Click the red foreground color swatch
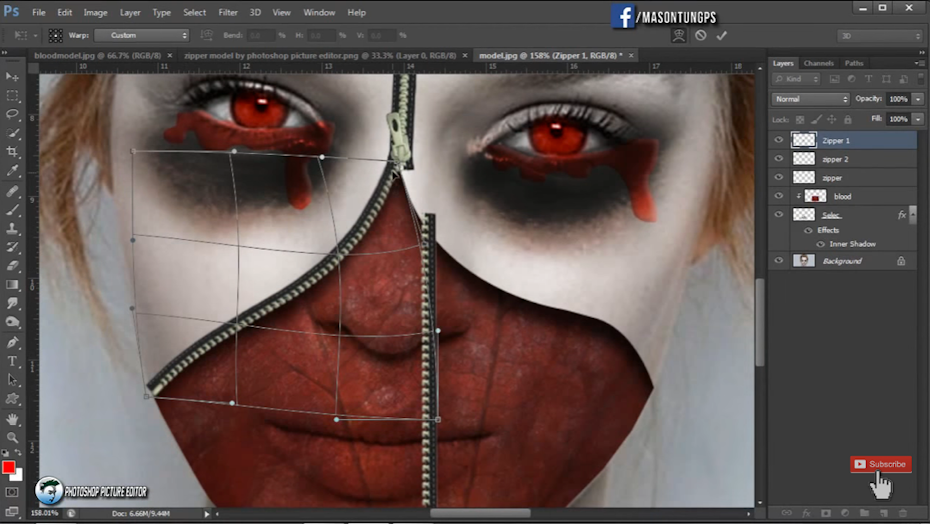 [9, 467]
